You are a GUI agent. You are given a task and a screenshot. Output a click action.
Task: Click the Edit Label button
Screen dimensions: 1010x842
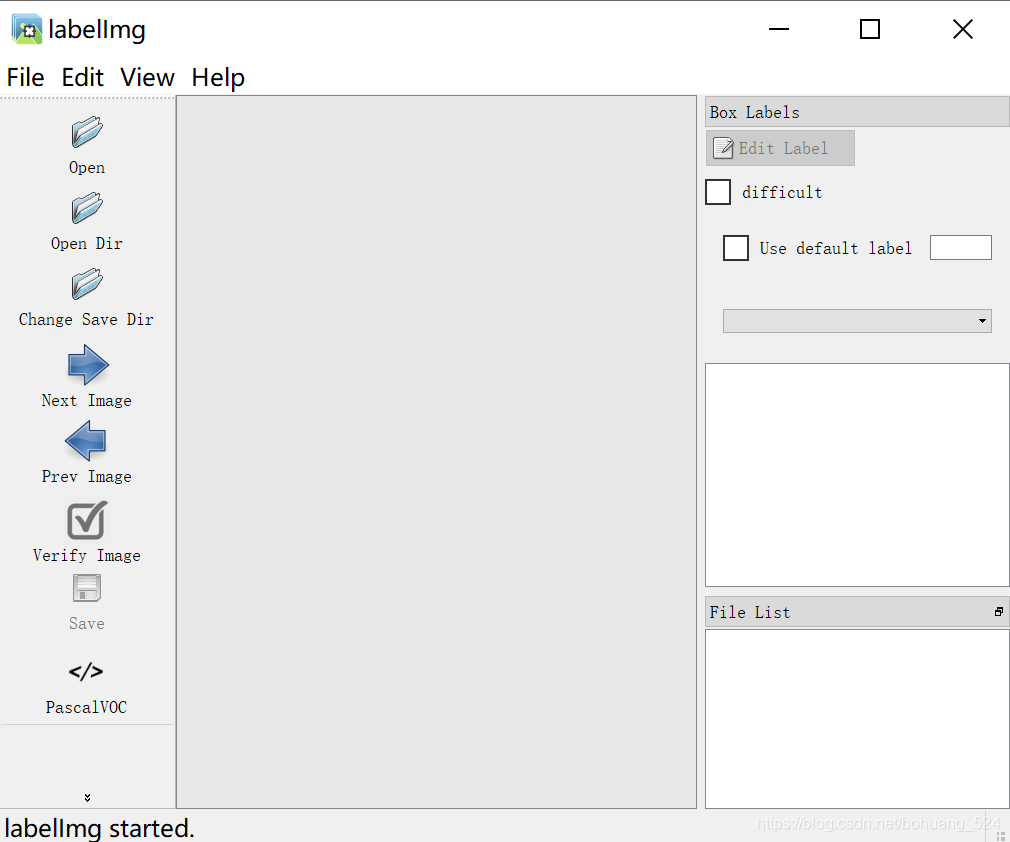780,148
